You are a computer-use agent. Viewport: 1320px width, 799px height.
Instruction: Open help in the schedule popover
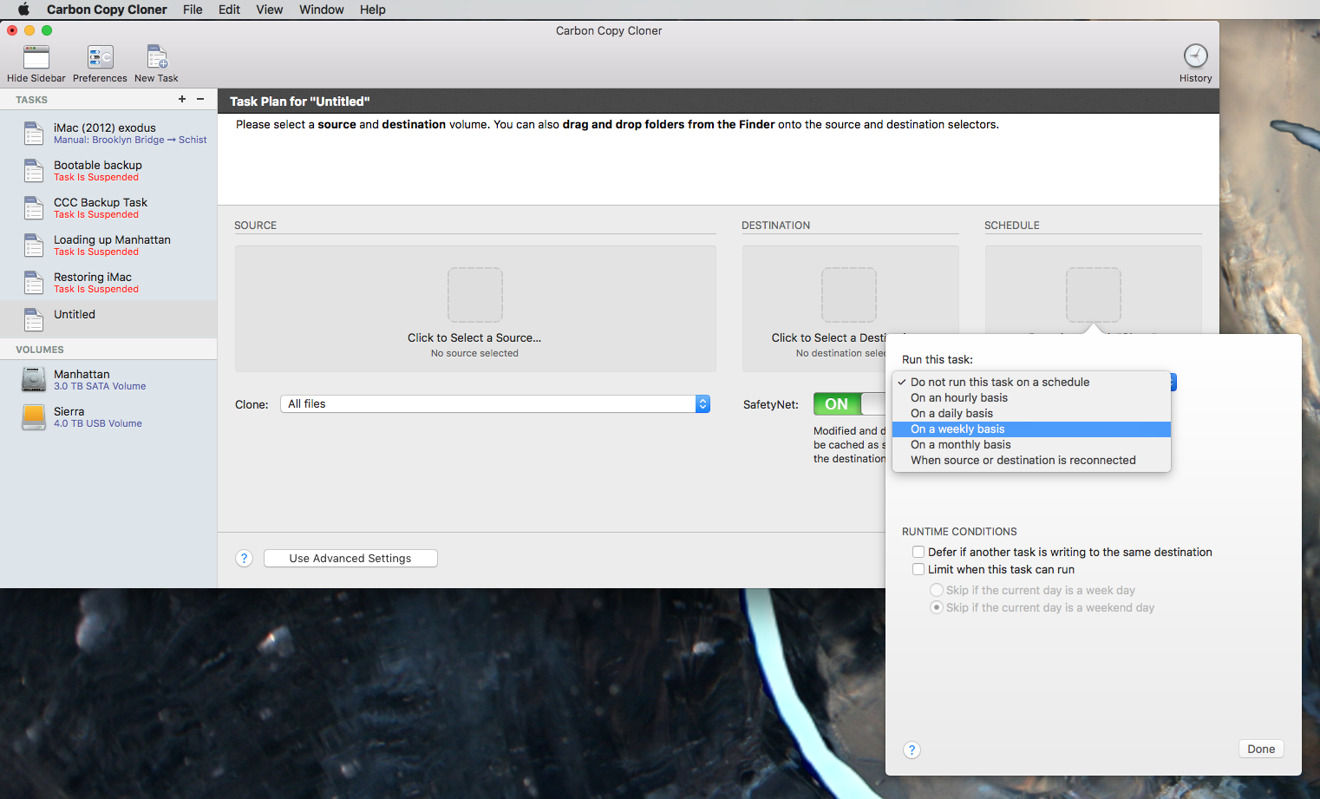(912, 750)
